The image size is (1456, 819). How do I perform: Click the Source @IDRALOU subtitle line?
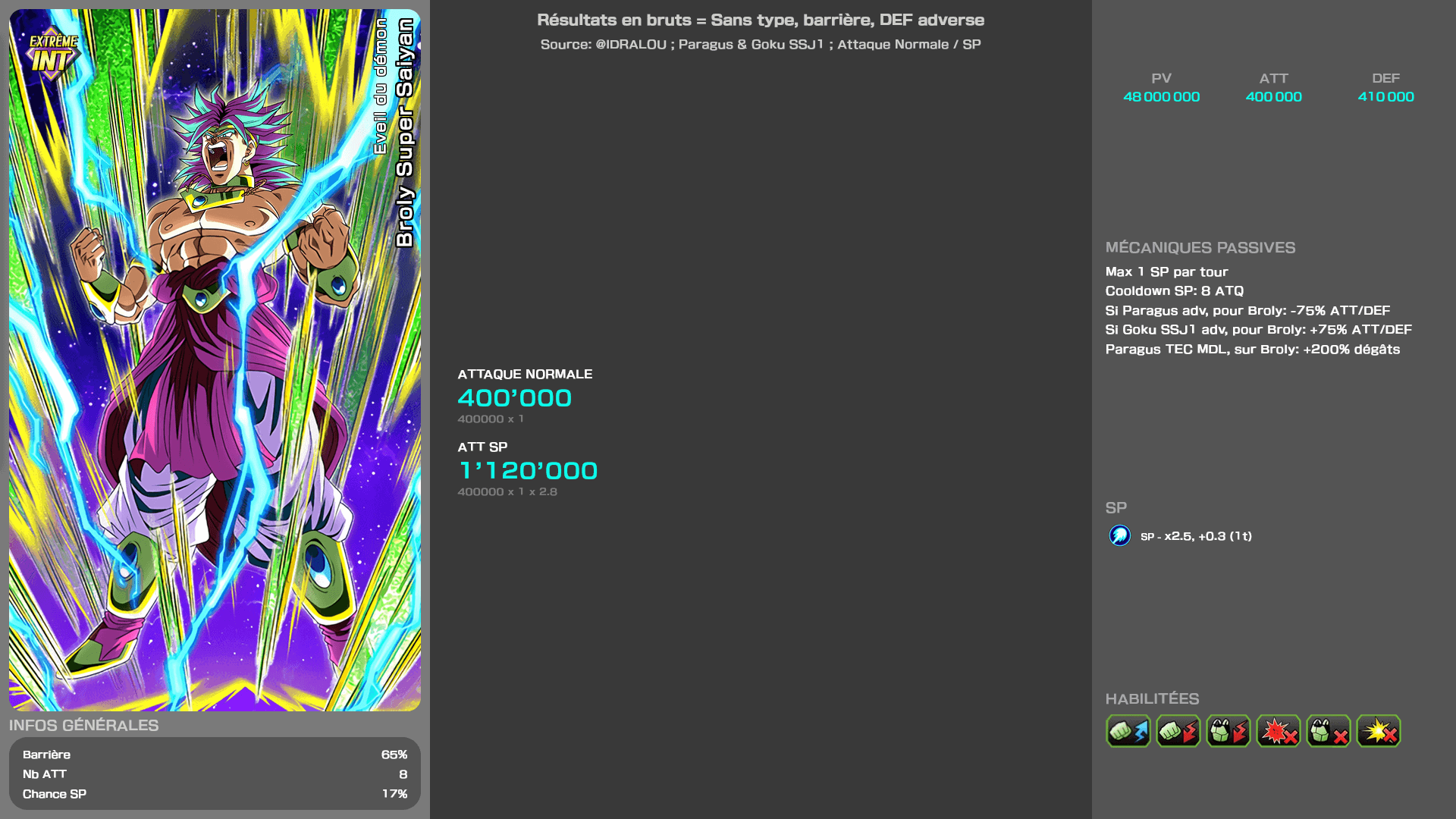coord(761,44)
